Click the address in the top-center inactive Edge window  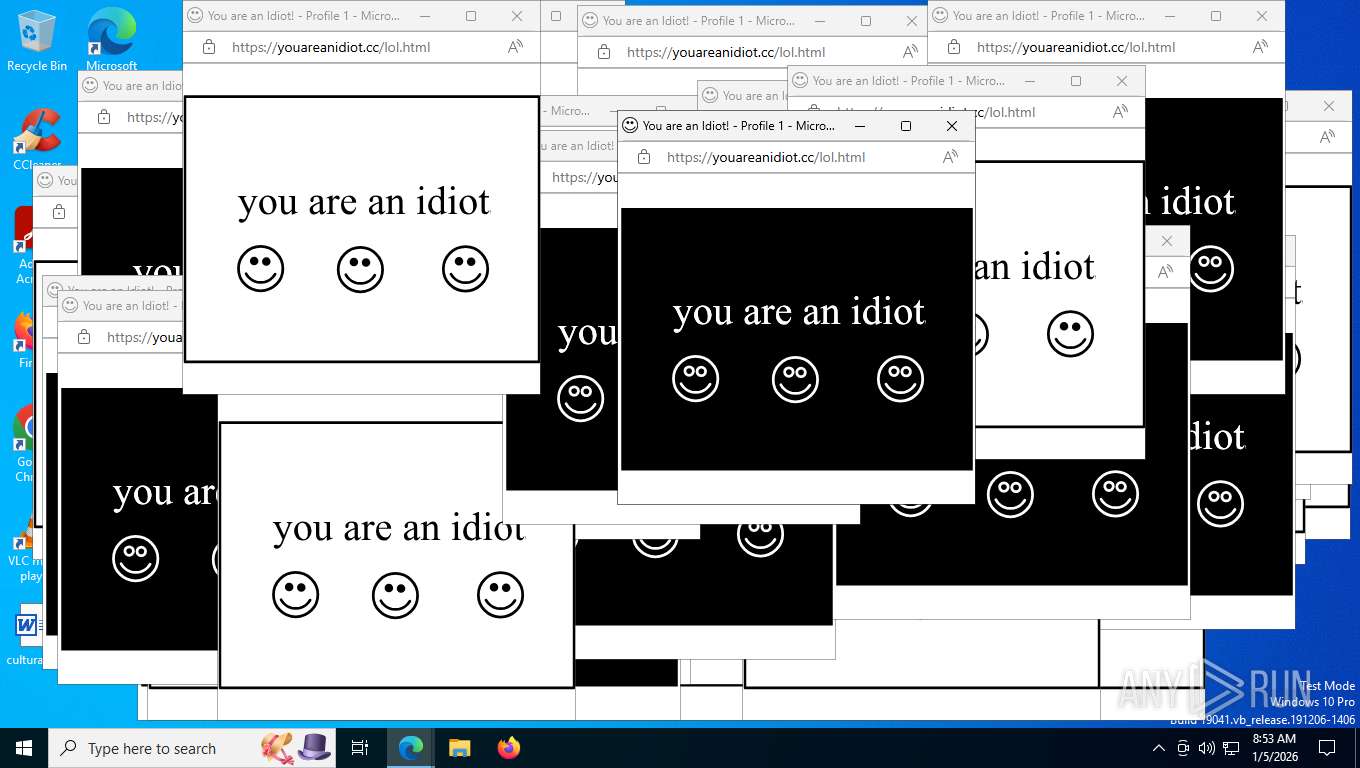click(x=726, y=52)
